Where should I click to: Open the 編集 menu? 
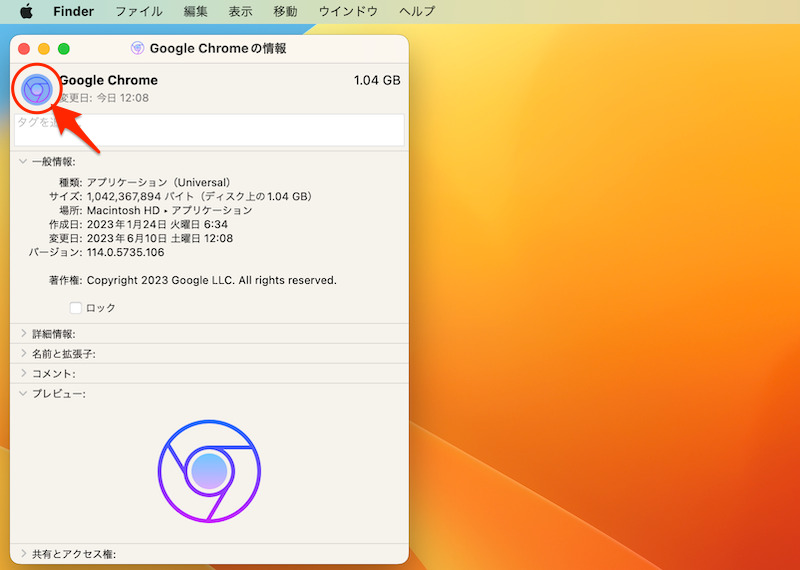pos(196,12)
